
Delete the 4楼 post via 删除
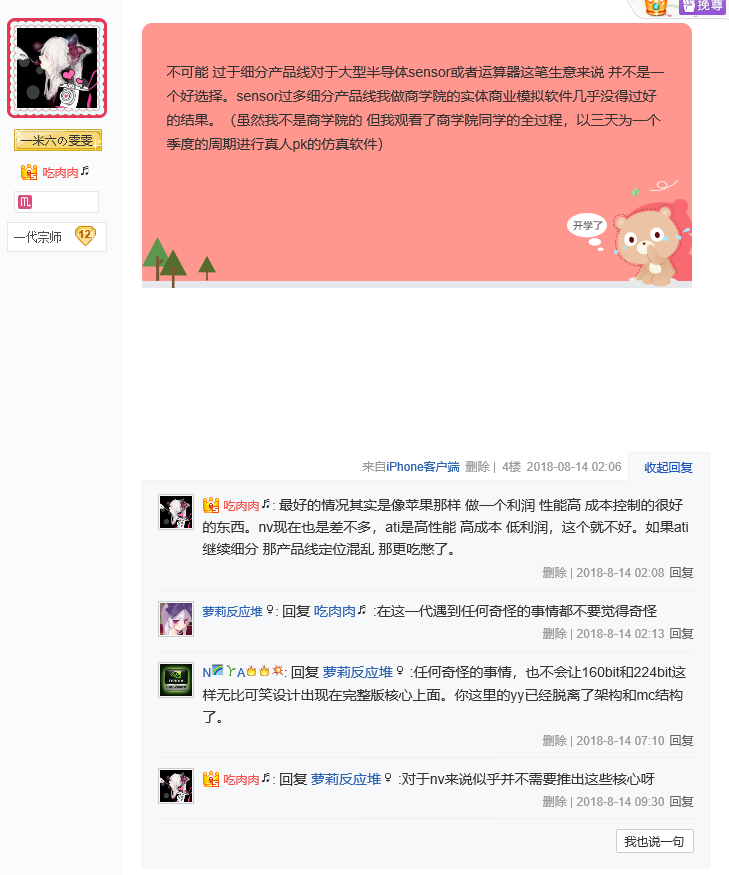pos(477,467)
